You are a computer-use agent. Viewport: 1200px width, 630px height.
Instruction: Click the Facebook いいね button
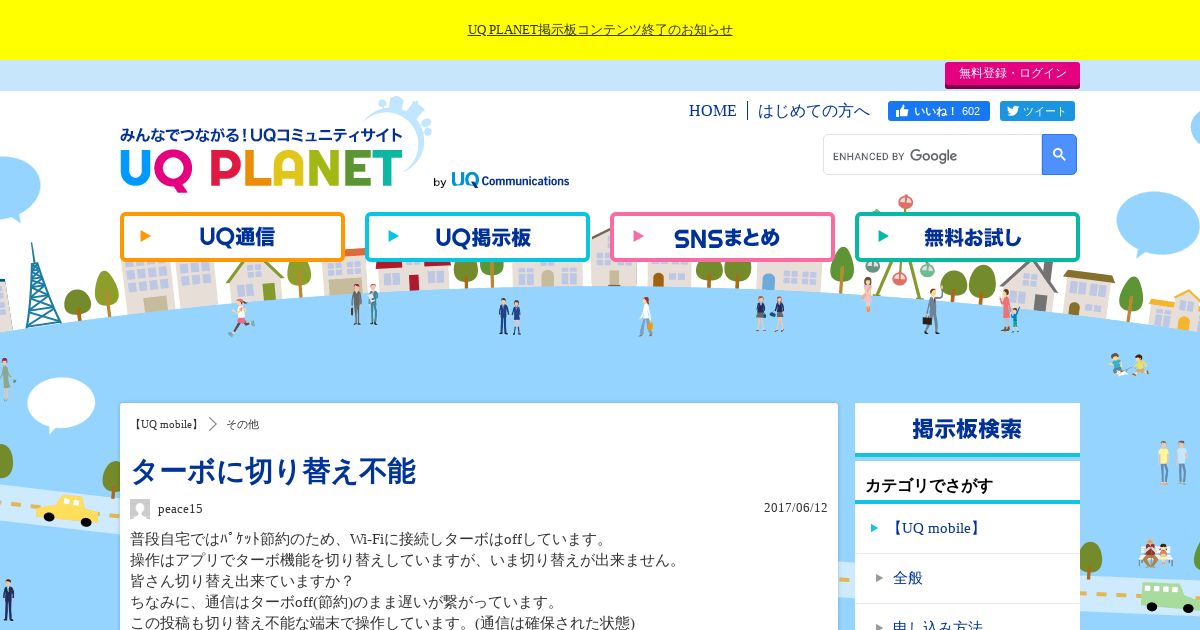click(x=939, y=111)
